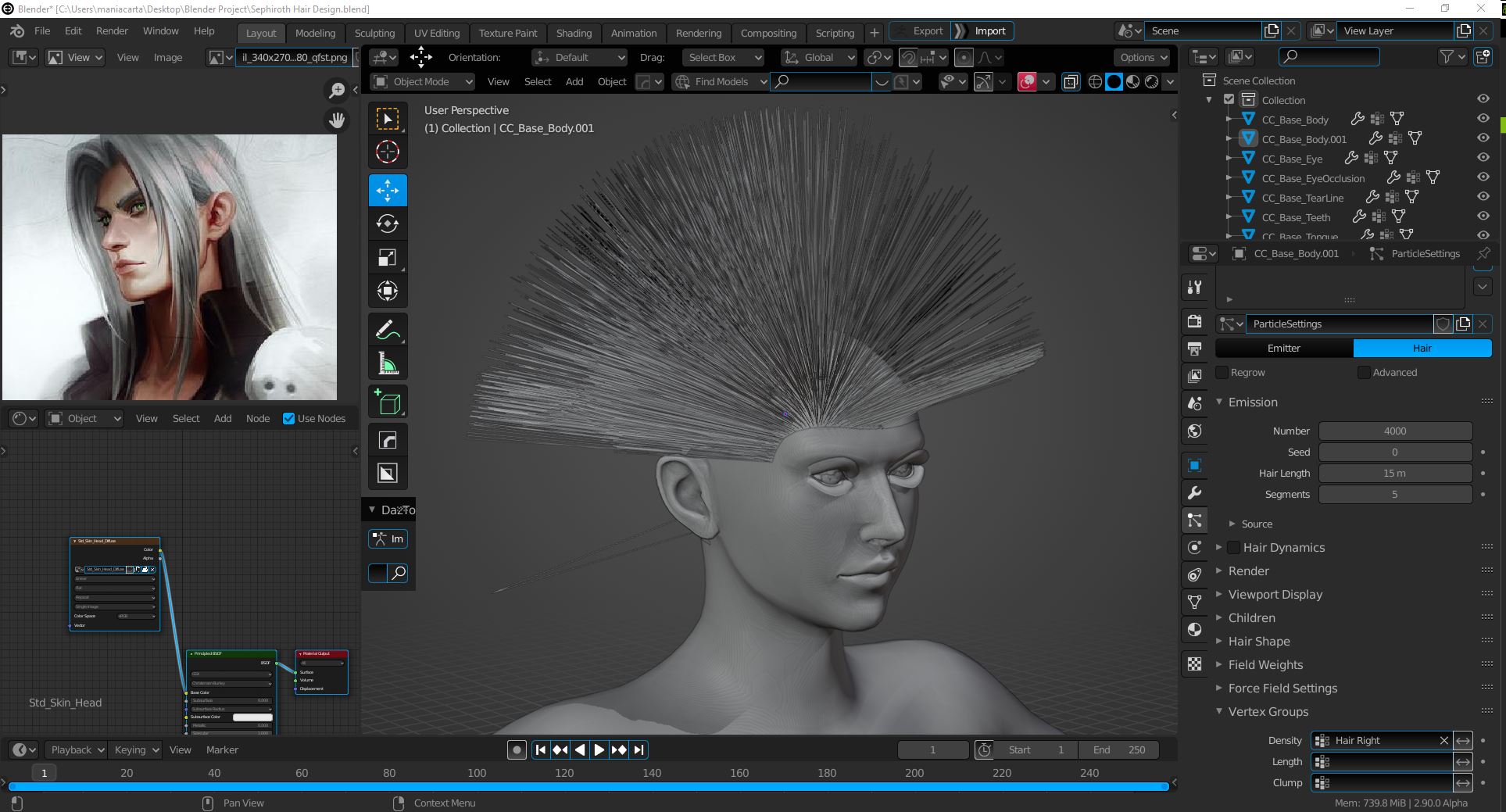Open the Object Mode dropdown
Screen dimensions: 1506x812
pyautogui.click(x=423, y=81)
